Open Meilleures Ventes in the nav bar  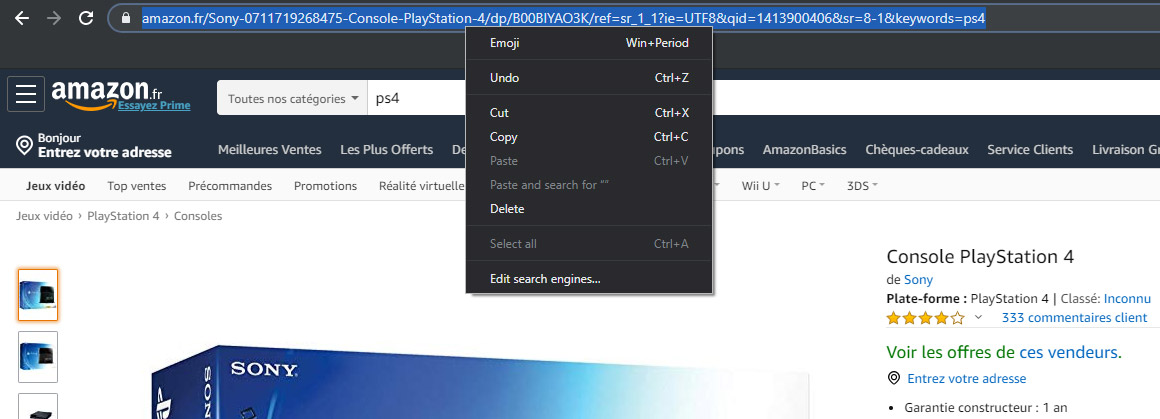pos(270,150)
